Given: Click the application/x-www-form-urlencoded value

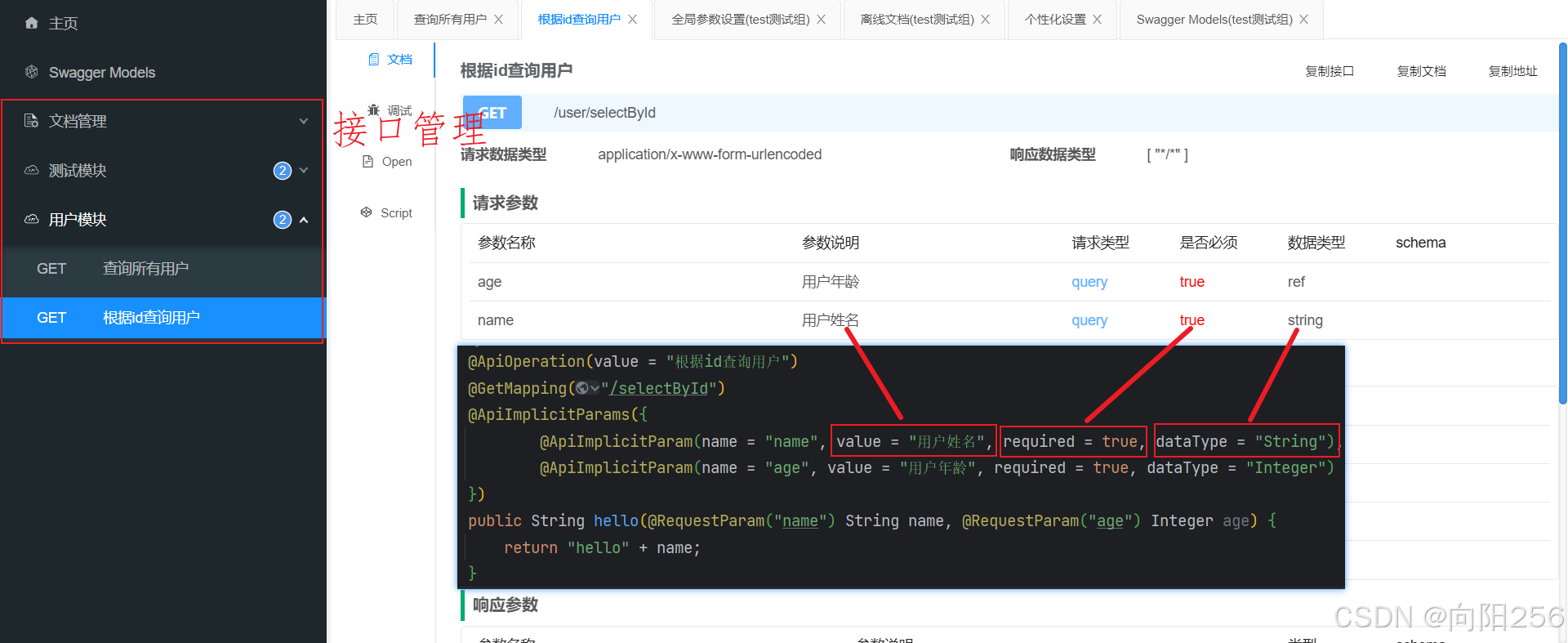Looking at the screenshot, I should [x=710, y=154].
